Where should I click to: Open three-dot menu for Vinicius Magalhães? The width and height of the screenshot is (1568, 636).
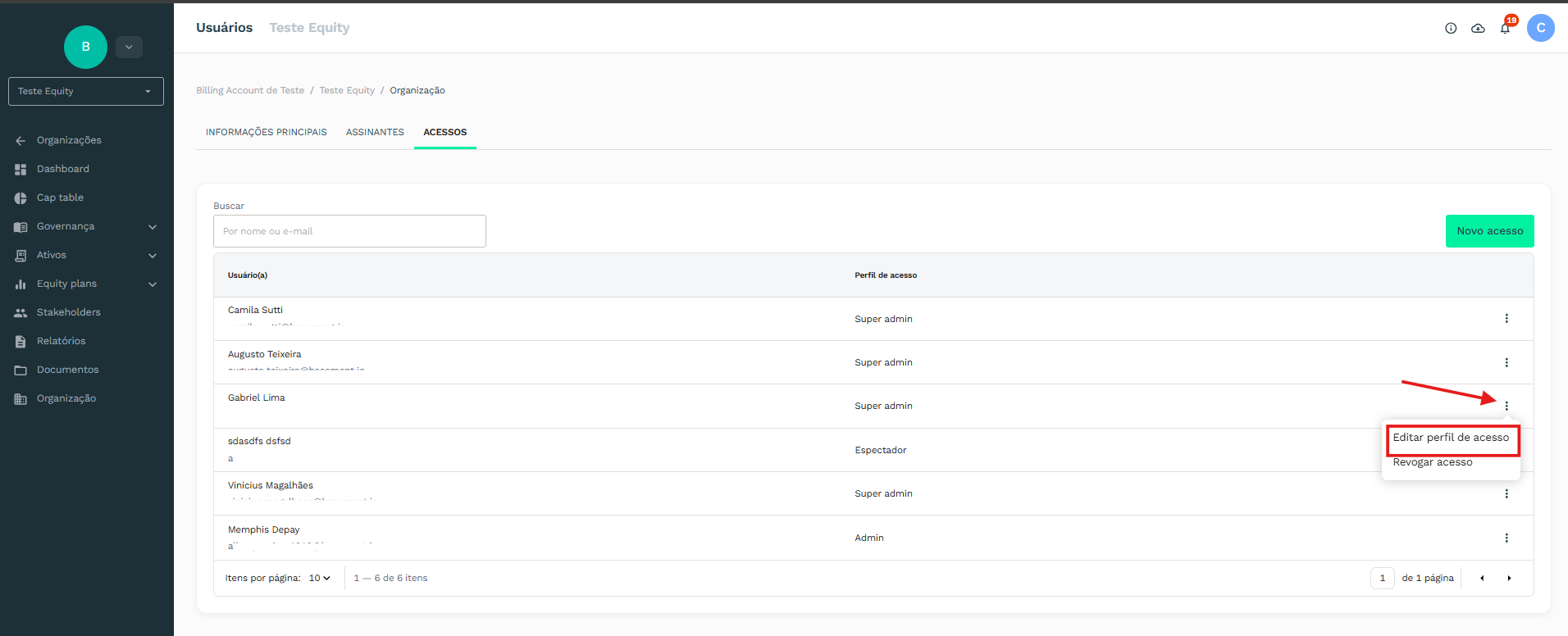point(1506,493)
